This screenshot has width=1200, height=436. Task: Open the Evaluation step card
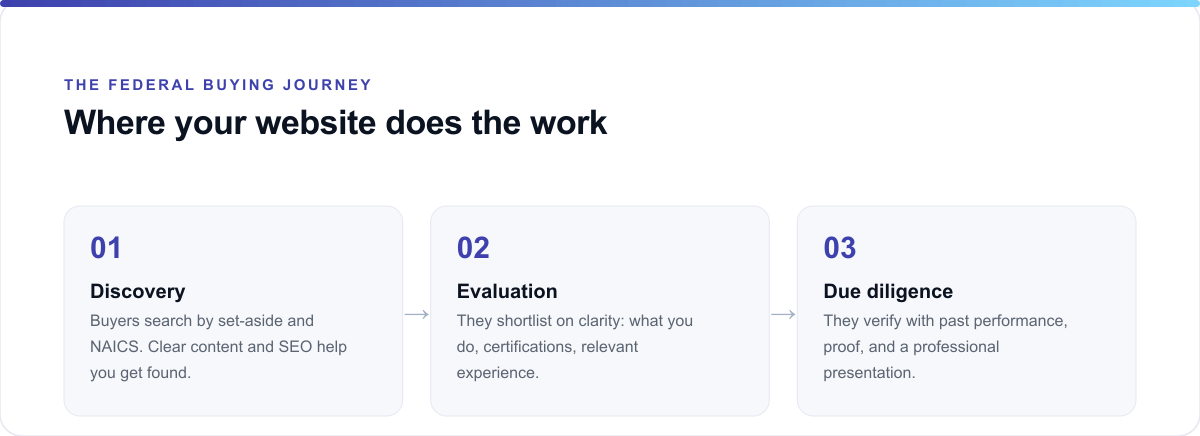click(600, 311)
